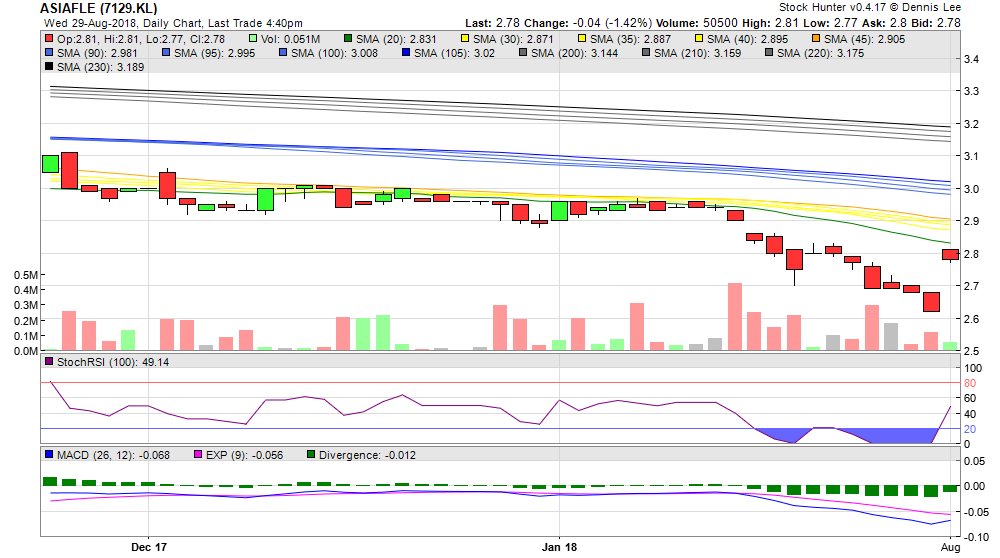Click the Low: 2.77 value in header
This screenshot has width=1000, height=558.
(x=829, y=23)
